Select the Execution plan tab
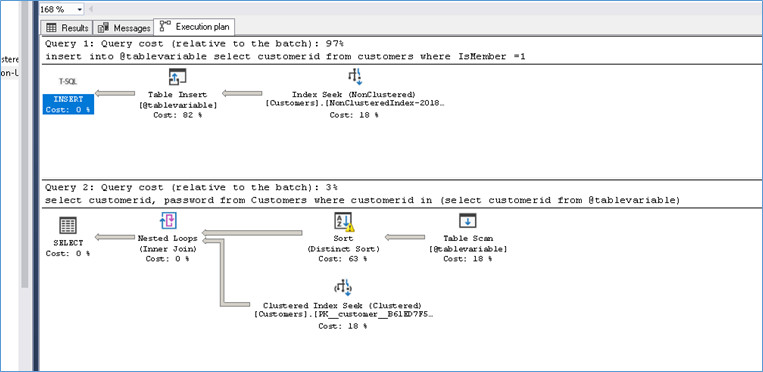Screen dimensions: 763x372 pos(195,26)
